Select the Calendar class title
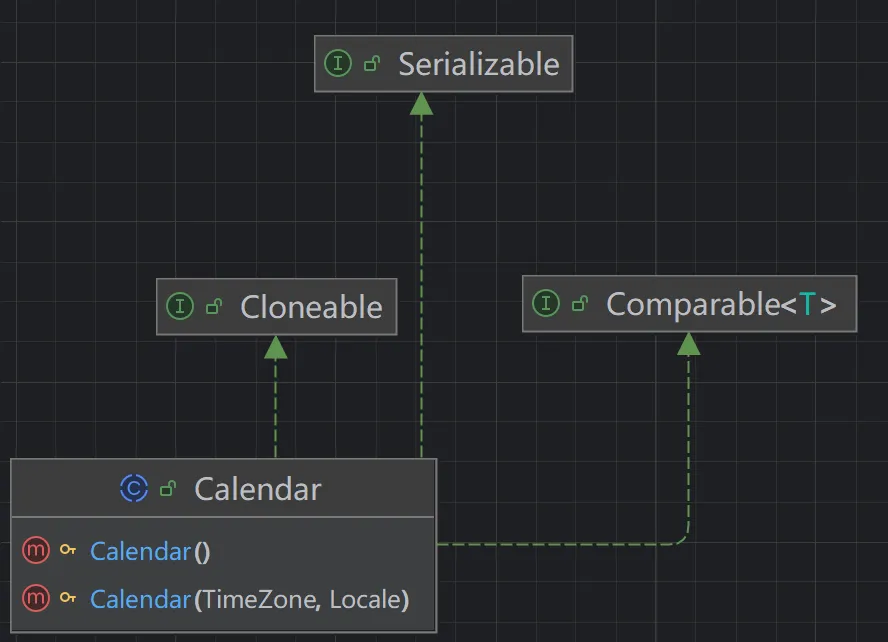This screenshot has width=888, height=642. [257, 489]
